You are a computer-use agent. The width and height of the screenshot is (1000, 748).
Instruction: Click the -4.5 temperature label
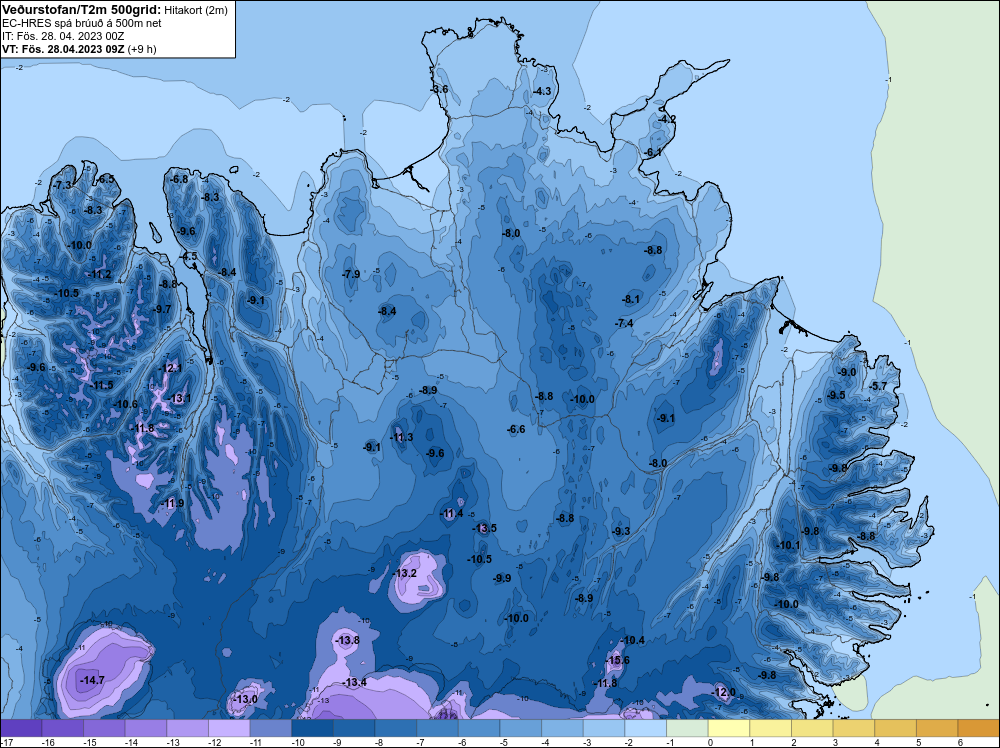(x=189, y=256)
